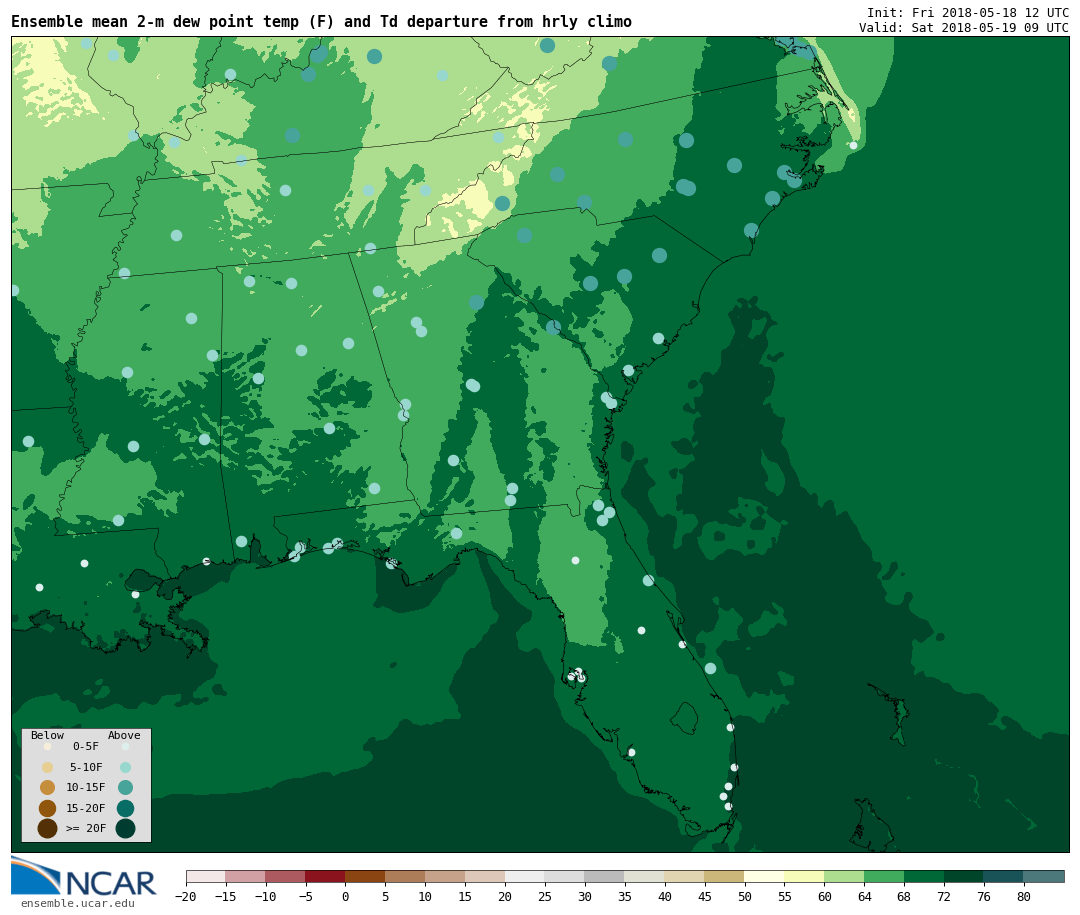Click the colorbar tick label '50'
1080x915 pixels.
(x=745, y=896)
